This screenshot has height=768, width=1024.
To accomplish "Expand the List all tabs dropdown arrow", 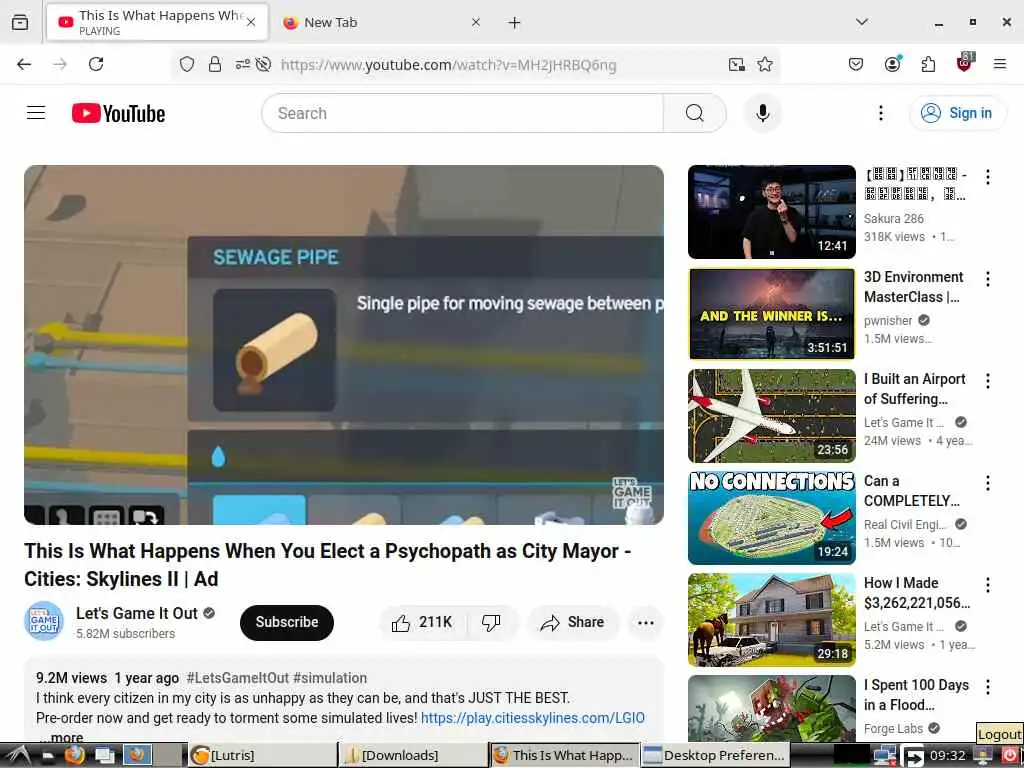I will click(861, 22).
